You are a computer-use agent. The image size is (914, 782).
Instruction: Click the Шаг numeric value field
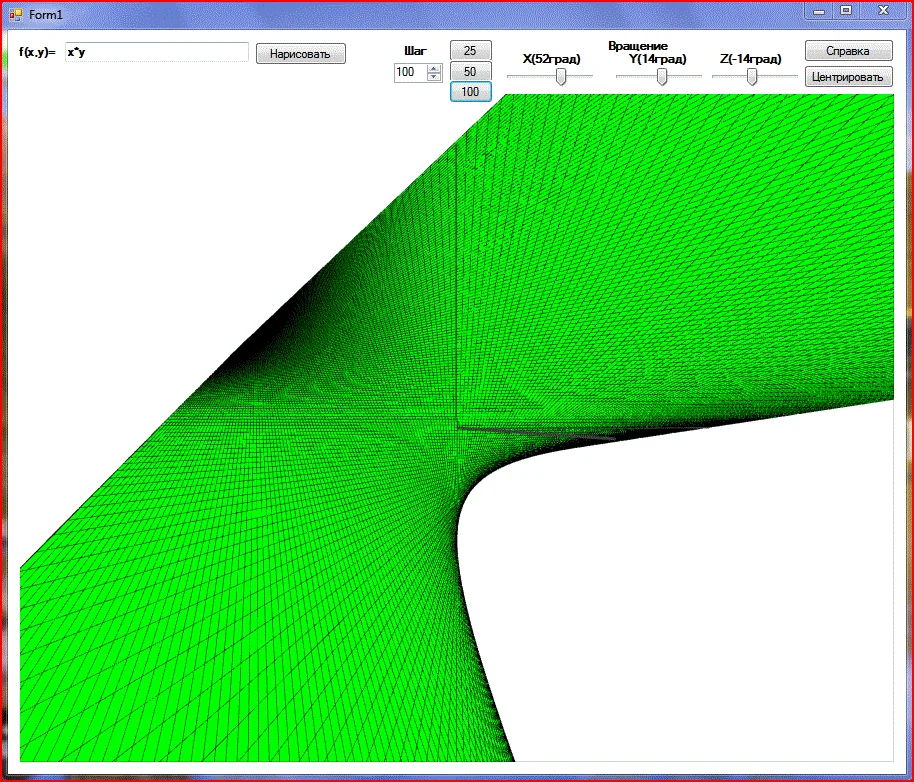pos(410,72)
